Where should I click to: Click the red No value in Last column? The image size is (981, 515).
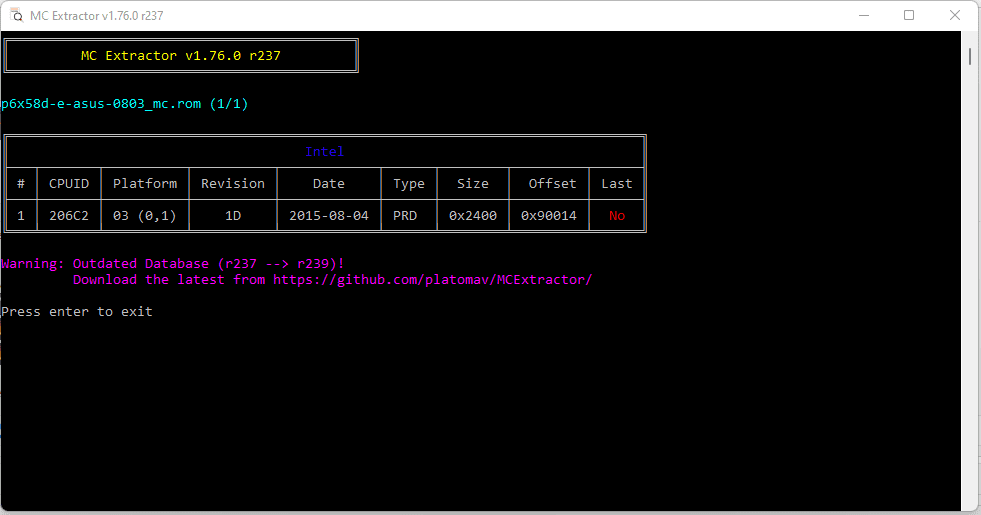pyautogui.click(x=617, y=216)
